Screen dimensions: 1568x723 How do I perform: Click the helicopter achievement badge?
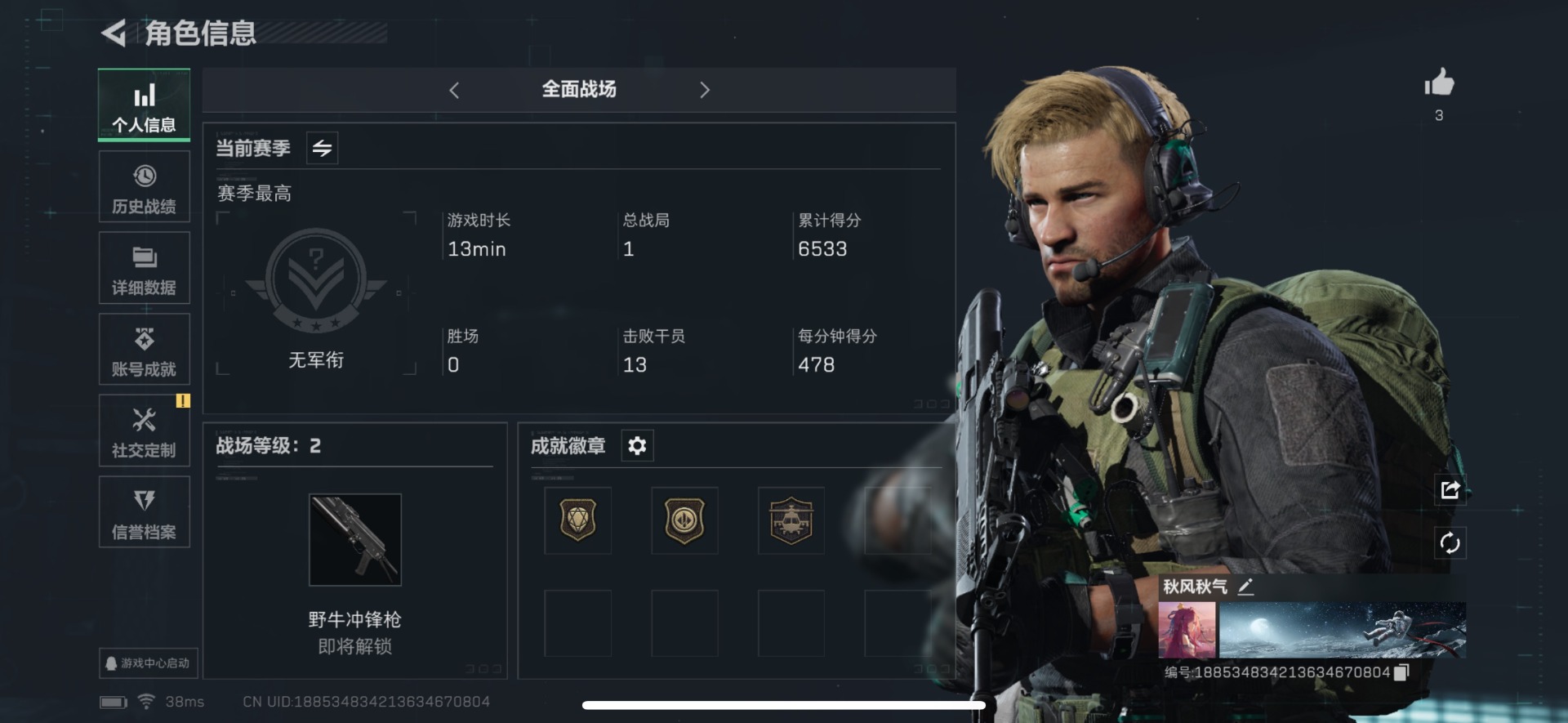pos(791,520)
